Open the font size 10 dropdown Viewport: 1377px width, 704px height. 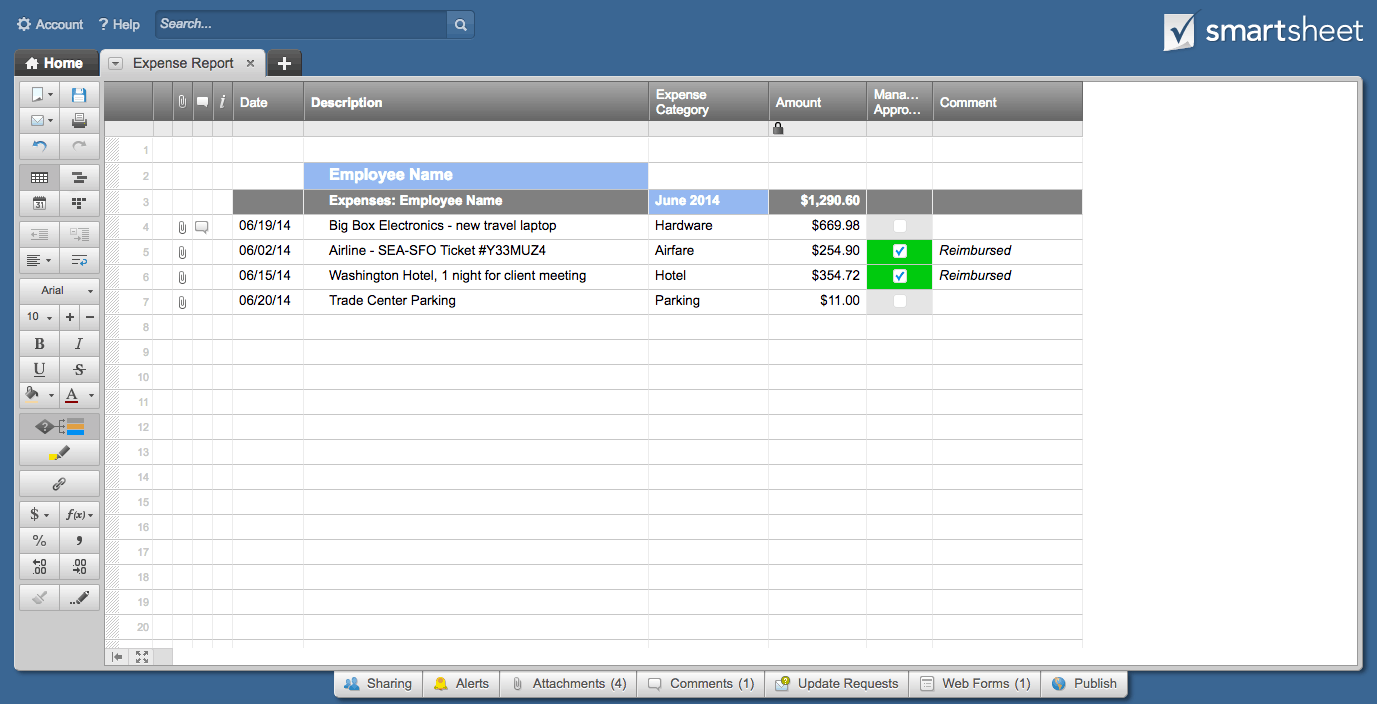point(39,317)
